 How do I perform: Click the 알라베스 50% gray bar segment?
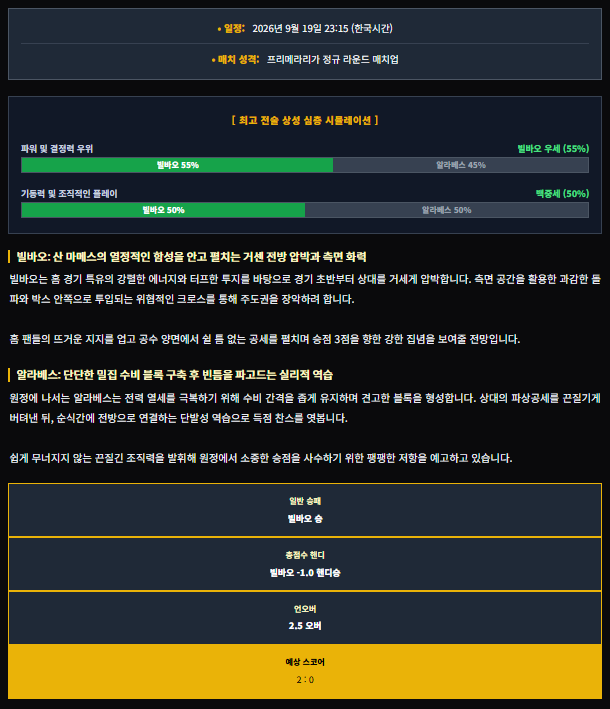(447, 210)
